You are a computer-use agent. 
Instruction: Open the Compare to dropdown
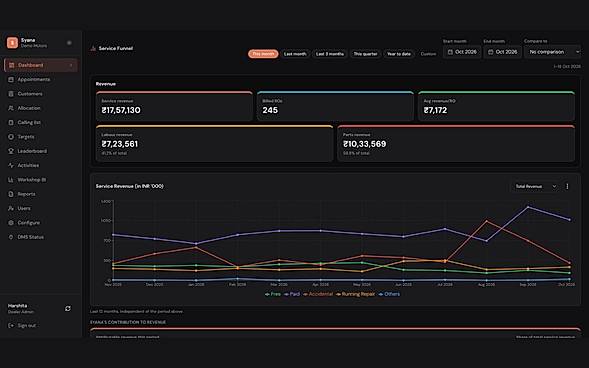point(553,52)
